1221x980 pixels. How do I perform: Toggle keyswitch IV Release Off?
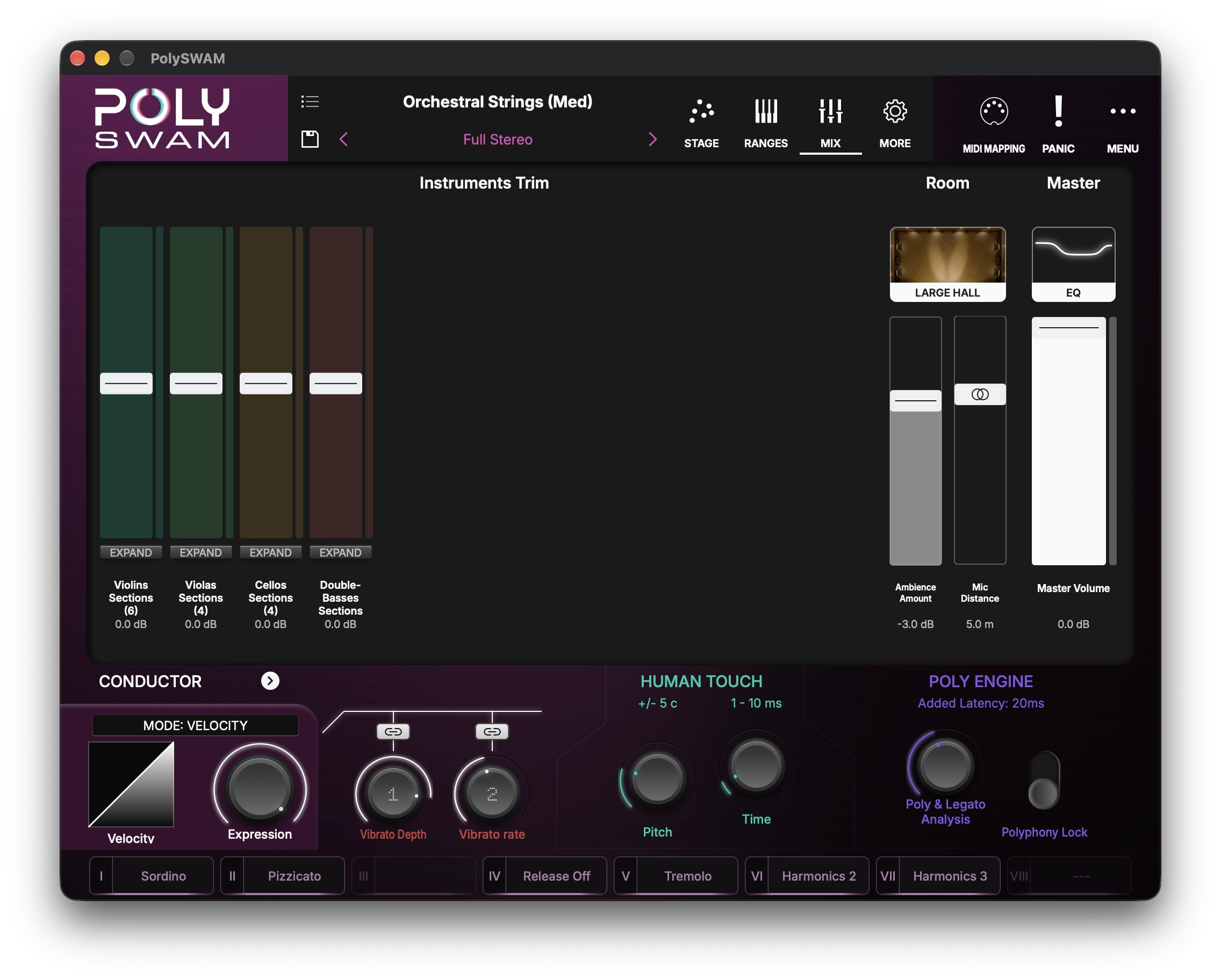[x=544, y=876]
